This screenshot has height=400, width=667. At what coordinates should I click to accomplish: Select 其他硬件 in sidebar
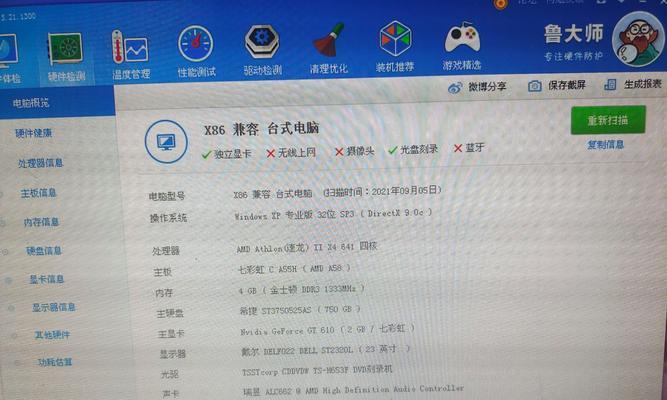[52, 335]
